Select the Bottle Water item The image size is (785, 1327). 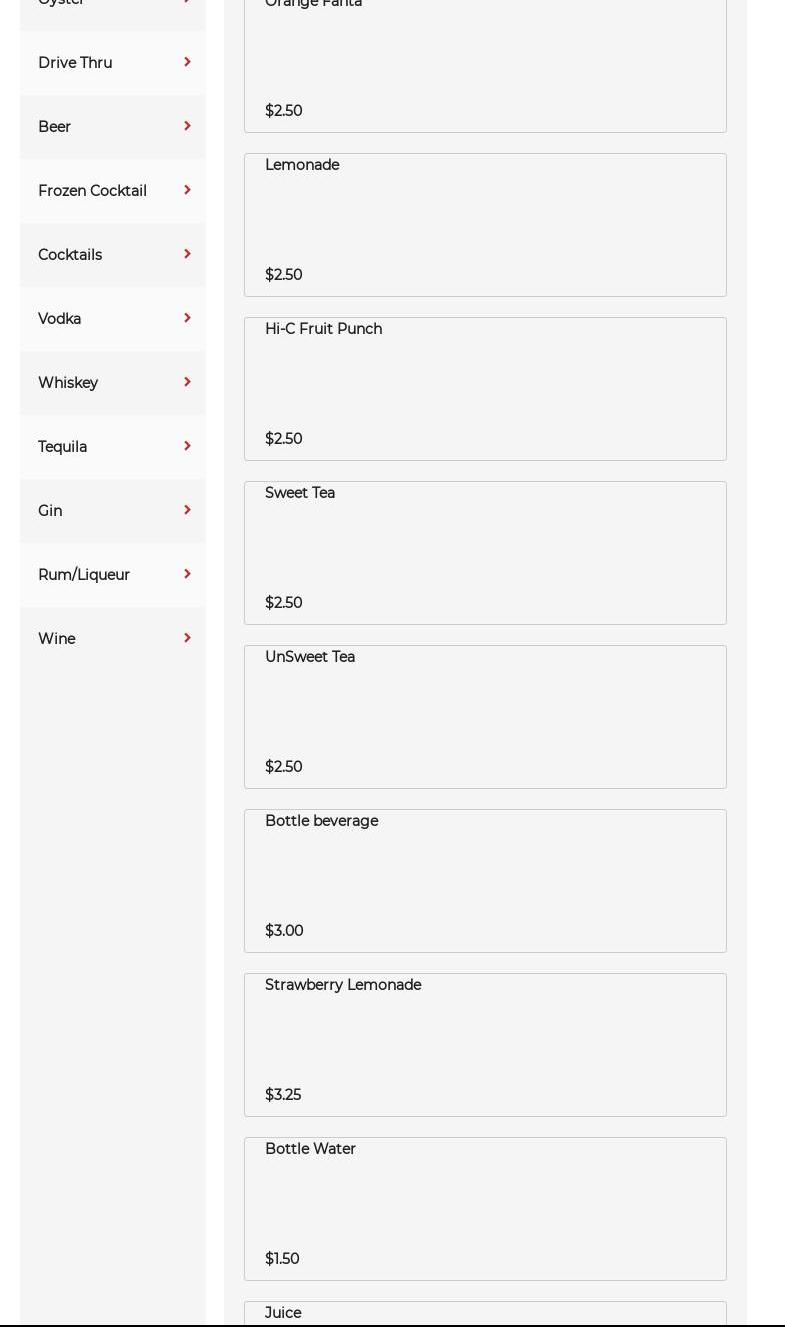pos(485,1209)
